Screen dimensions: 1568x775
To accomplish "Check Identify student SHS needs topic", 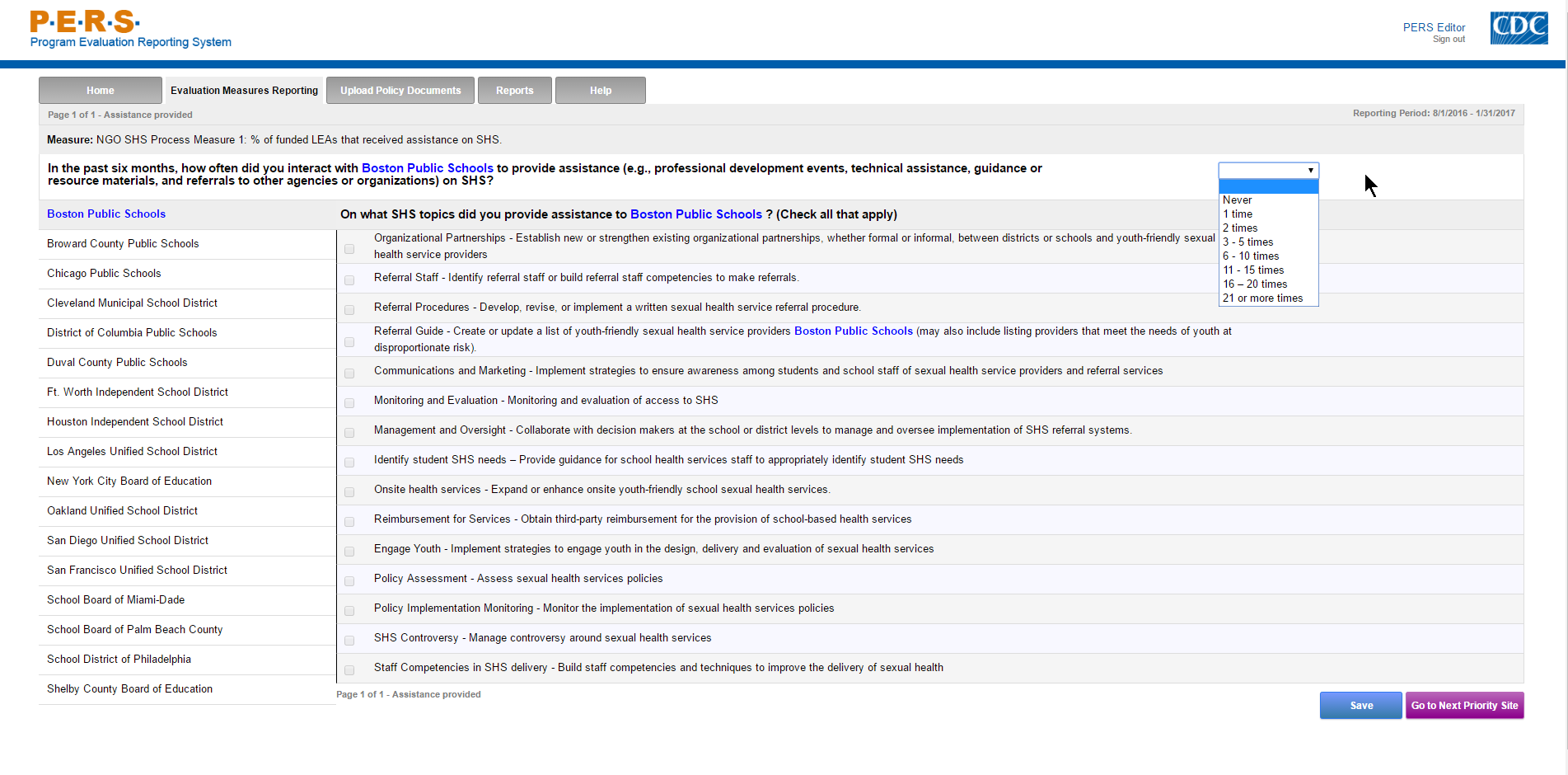I will coord(349,463).
